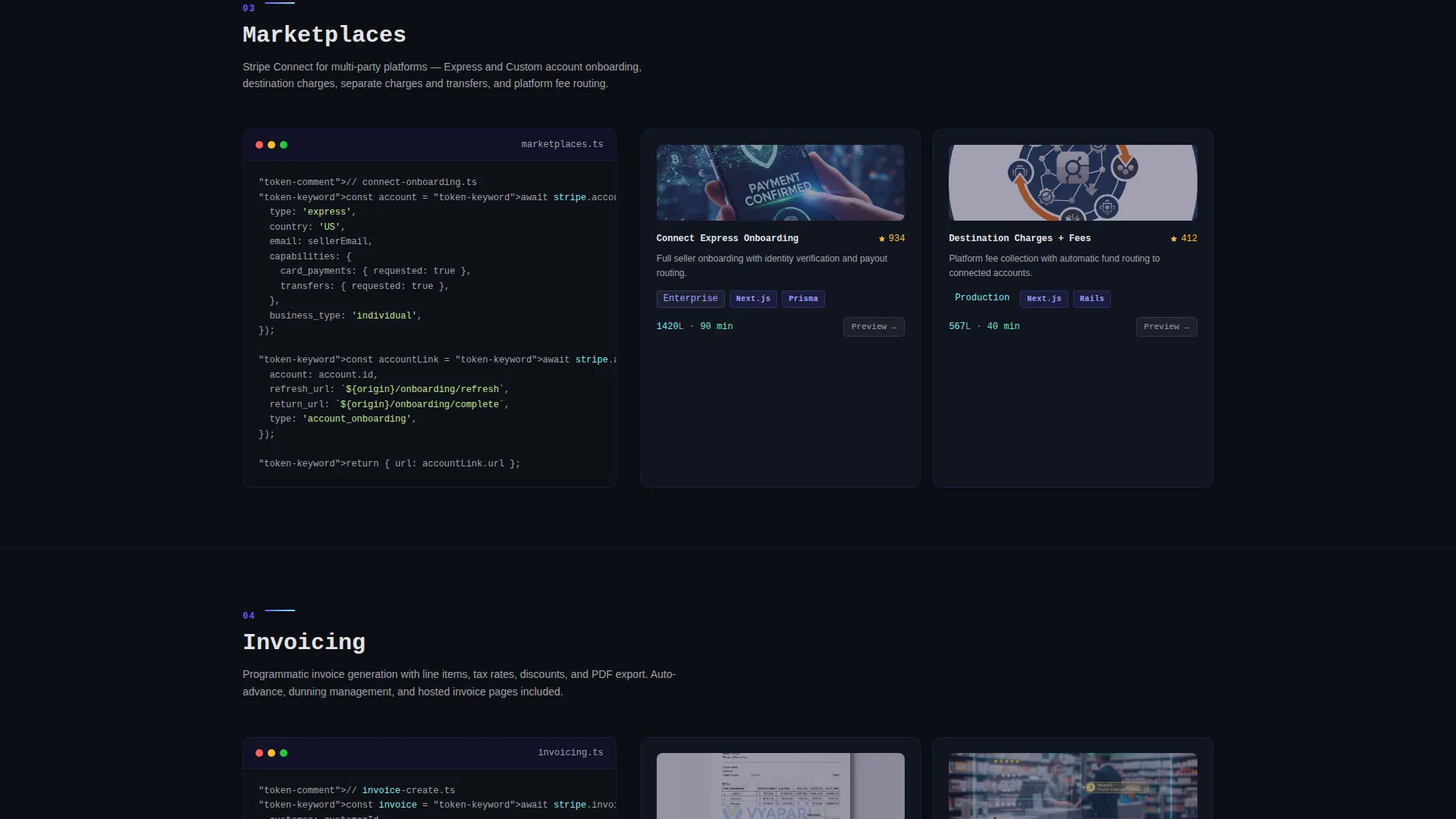Click the Marketplaces section heading
The height and width of the screenshot is (819, 1456).
325,35
